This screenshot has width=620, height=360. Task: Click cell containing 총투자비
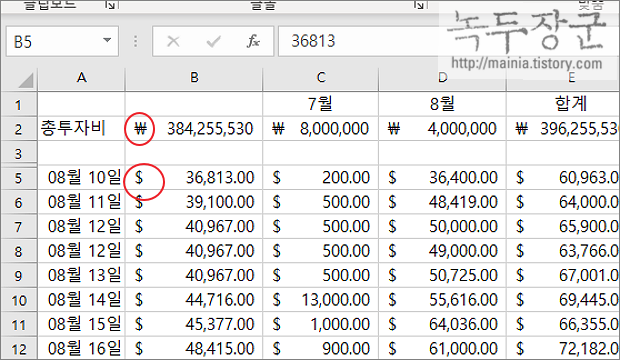click(81, 129)
